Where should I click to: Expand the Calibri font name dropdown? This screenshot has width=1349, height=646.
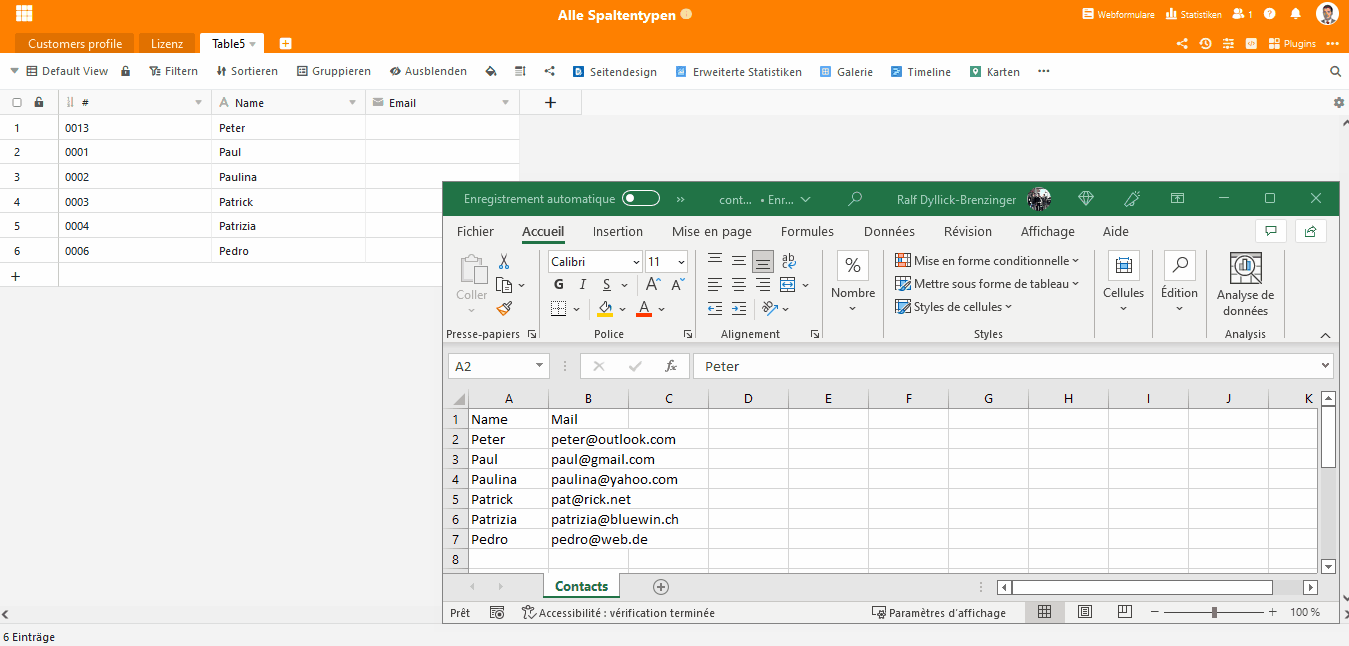coord(636,262)
